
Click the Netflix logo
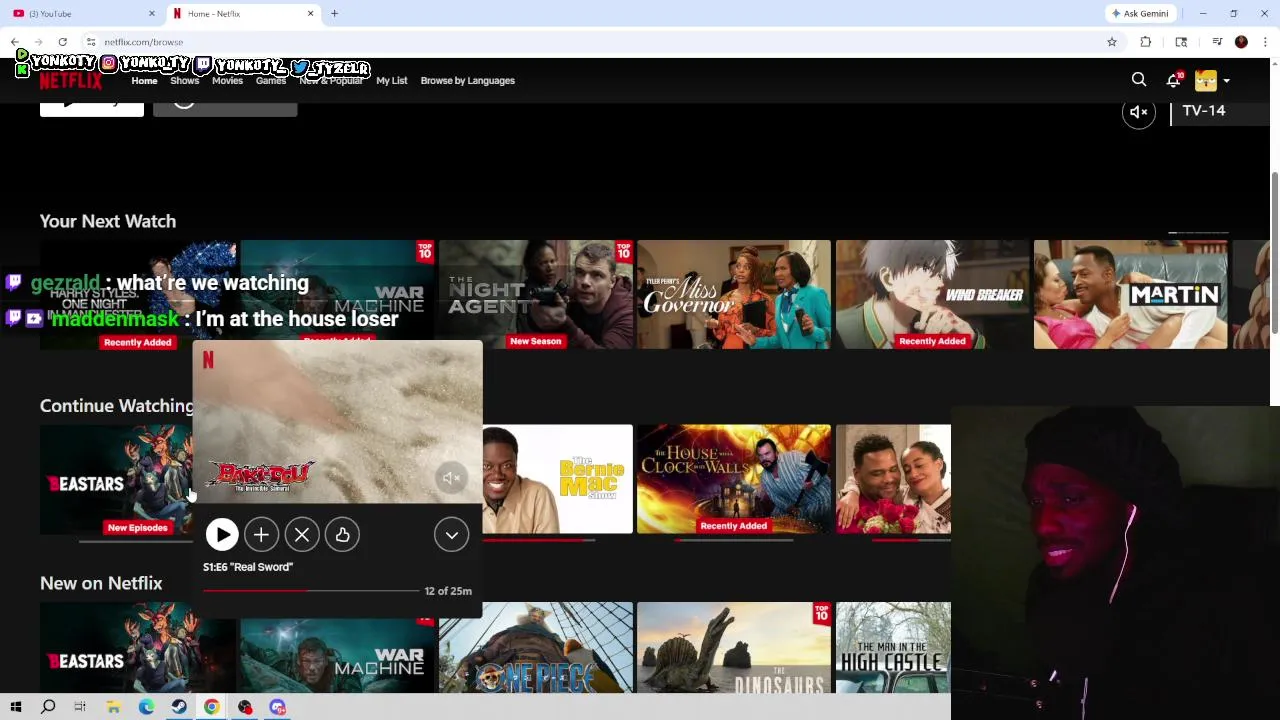point(71,81)
